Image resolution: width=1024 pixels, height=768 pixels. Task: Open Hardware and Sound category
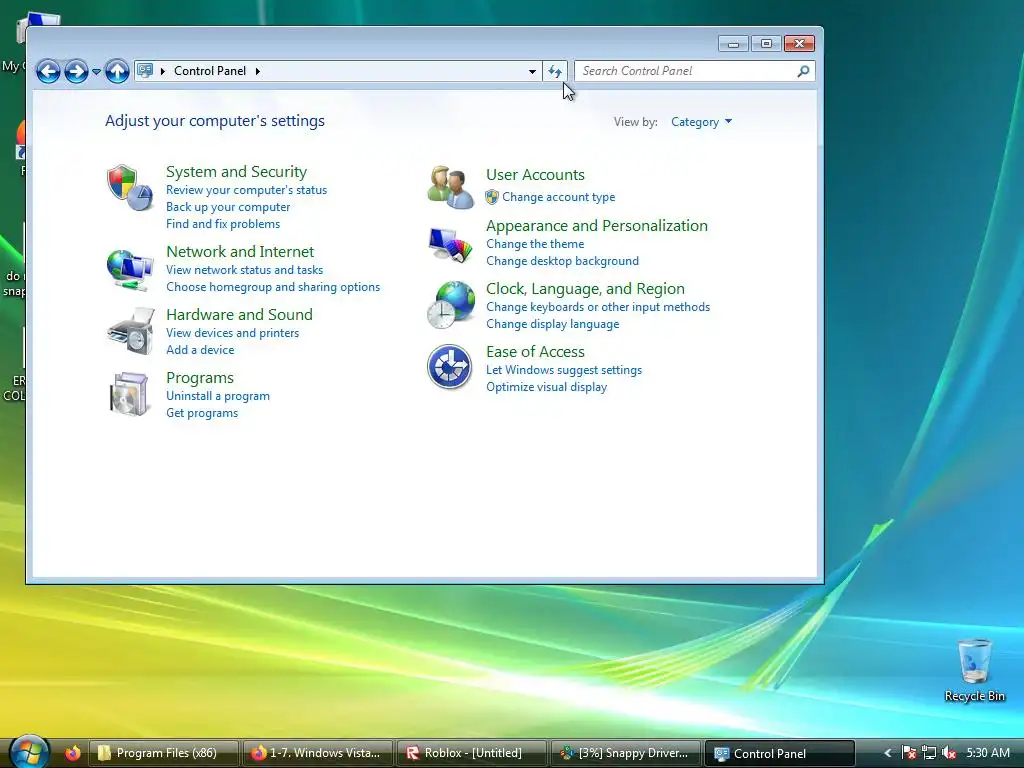pos(239,315)
